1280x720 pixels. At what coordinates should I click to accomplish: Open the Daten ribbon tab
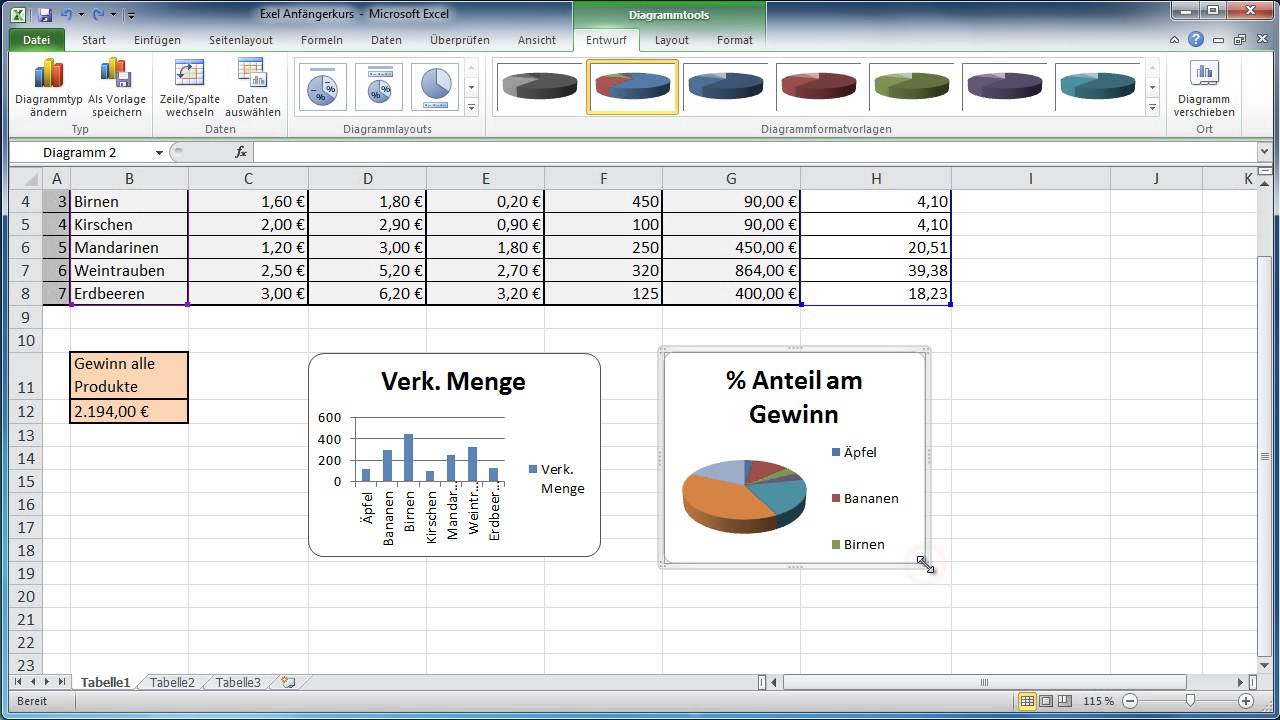coord(386,40)
